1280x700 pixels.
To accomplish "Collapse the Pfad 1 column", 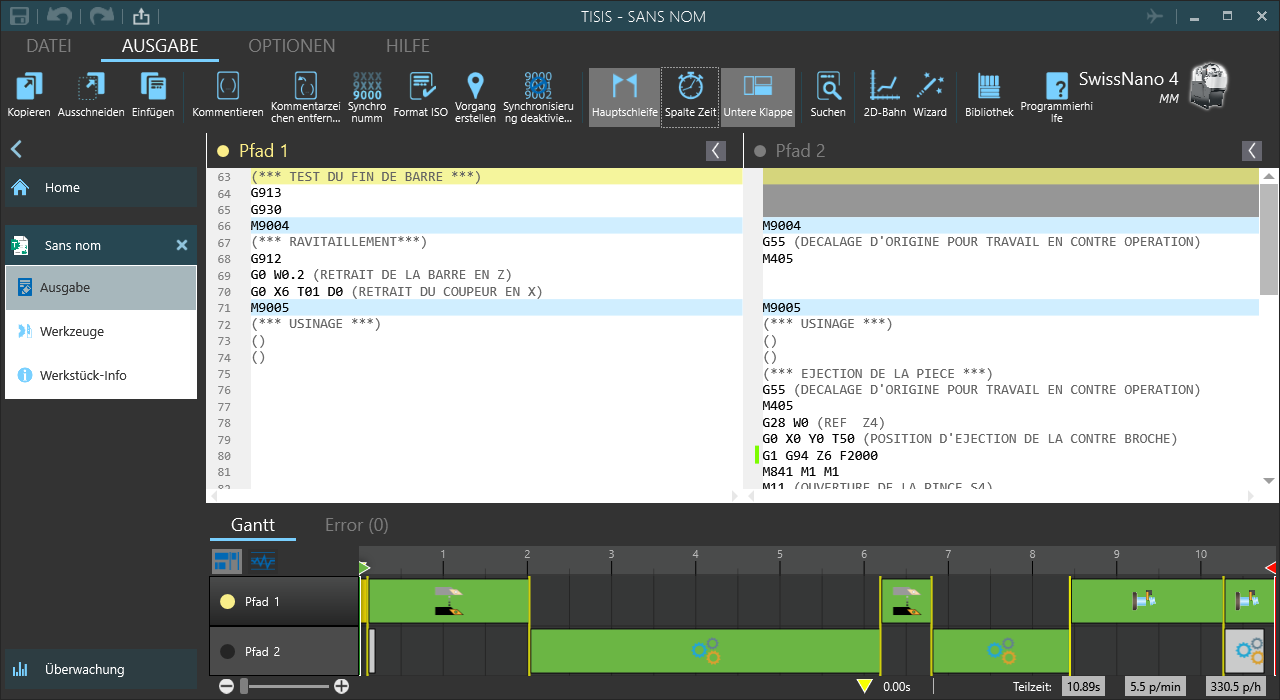I will (x=716, y=151).
